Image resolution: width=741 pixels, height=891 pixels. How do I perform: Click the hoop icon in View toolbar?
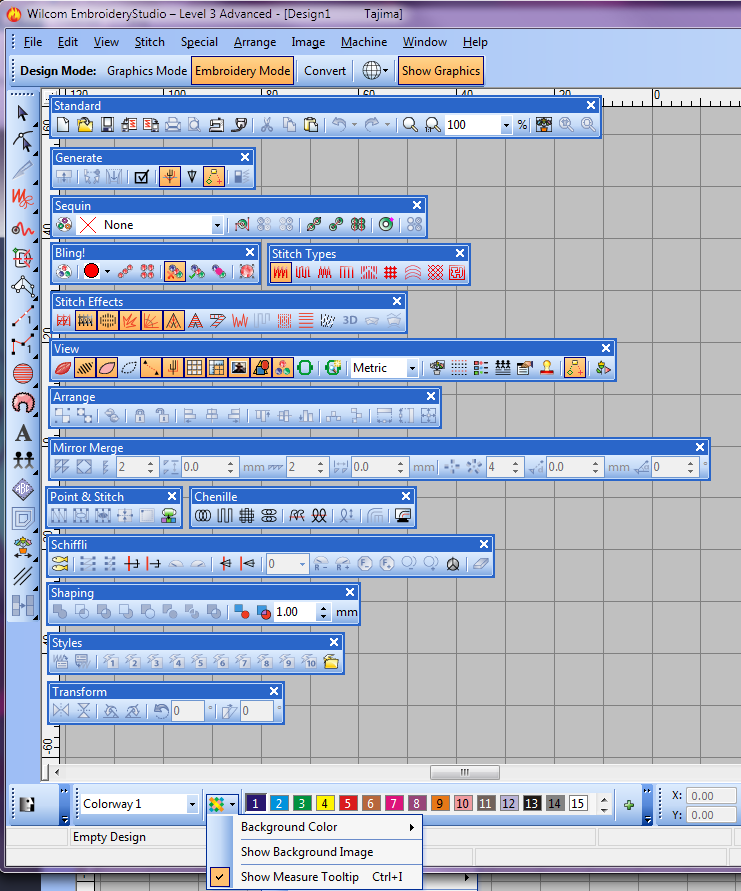[305, 368]
